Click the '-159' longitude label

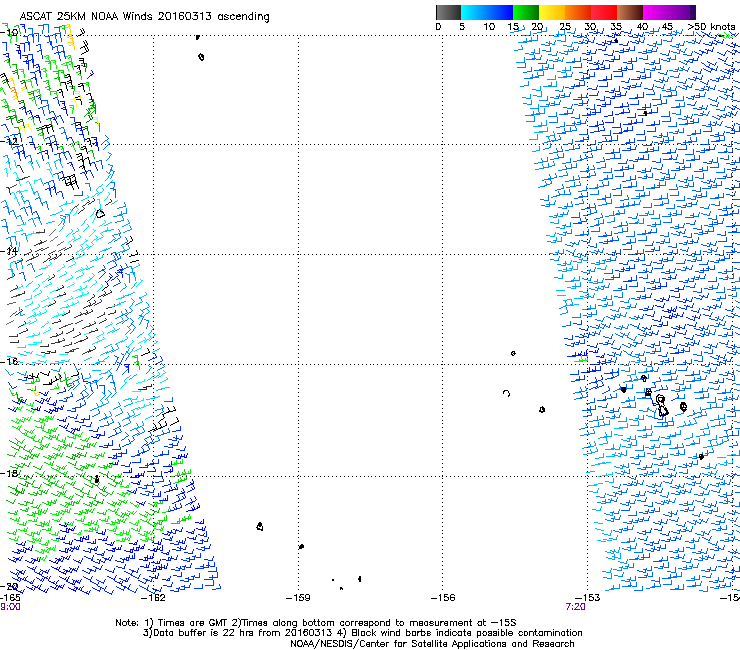tap(298, 598)
